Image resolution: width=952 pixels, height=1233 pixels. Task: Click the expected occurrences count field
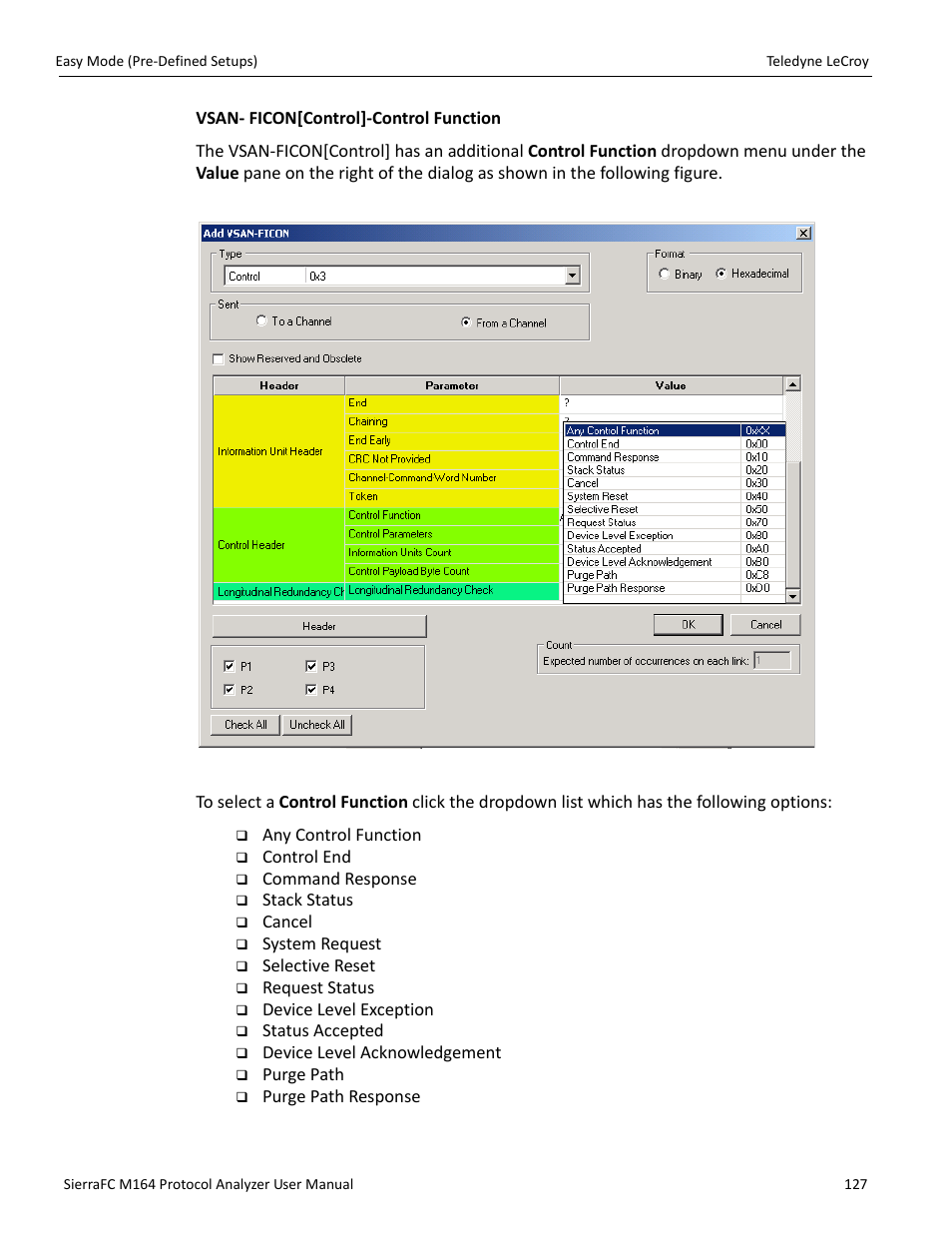click(772, 660)
